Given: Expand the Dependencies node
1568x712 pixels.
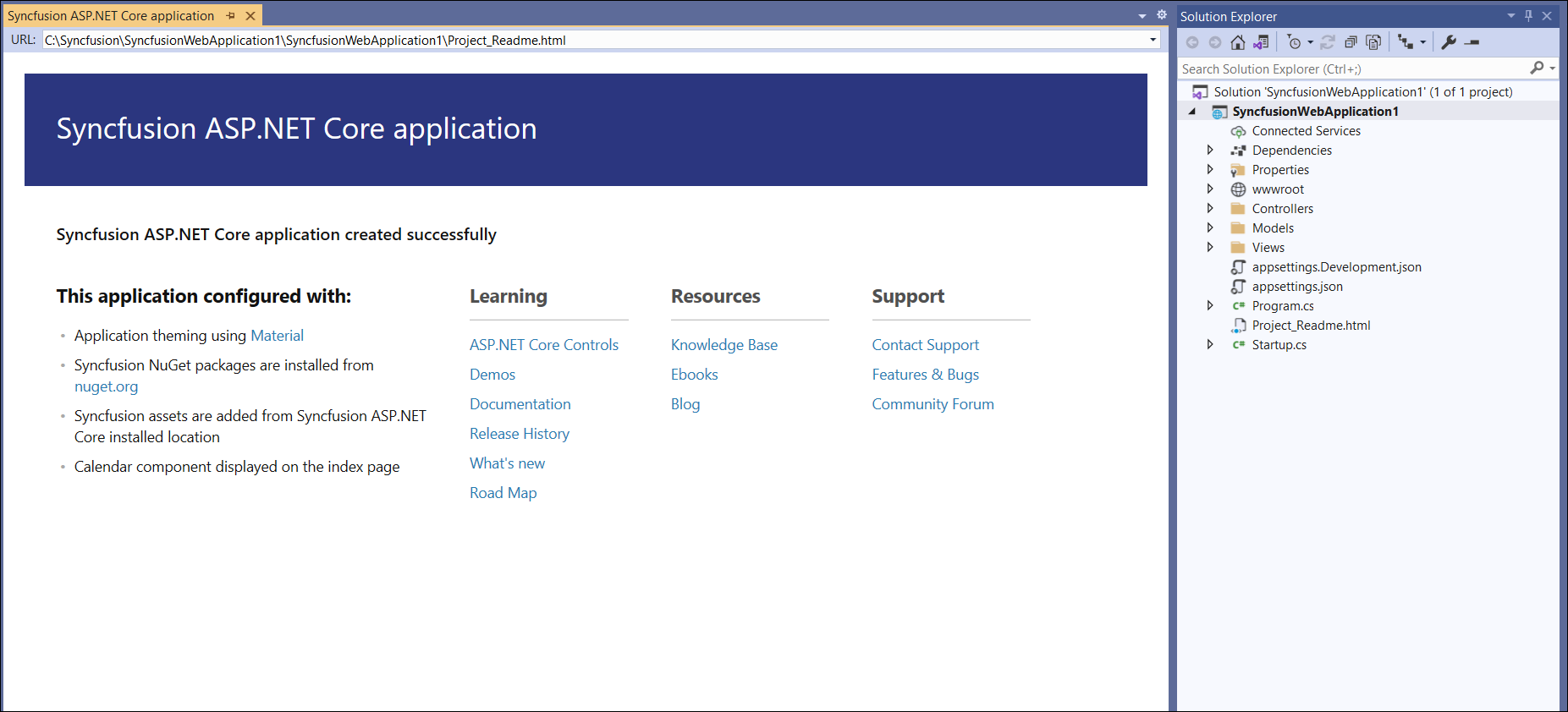Looking at the screenshot, I should (x=1210, y=150).
